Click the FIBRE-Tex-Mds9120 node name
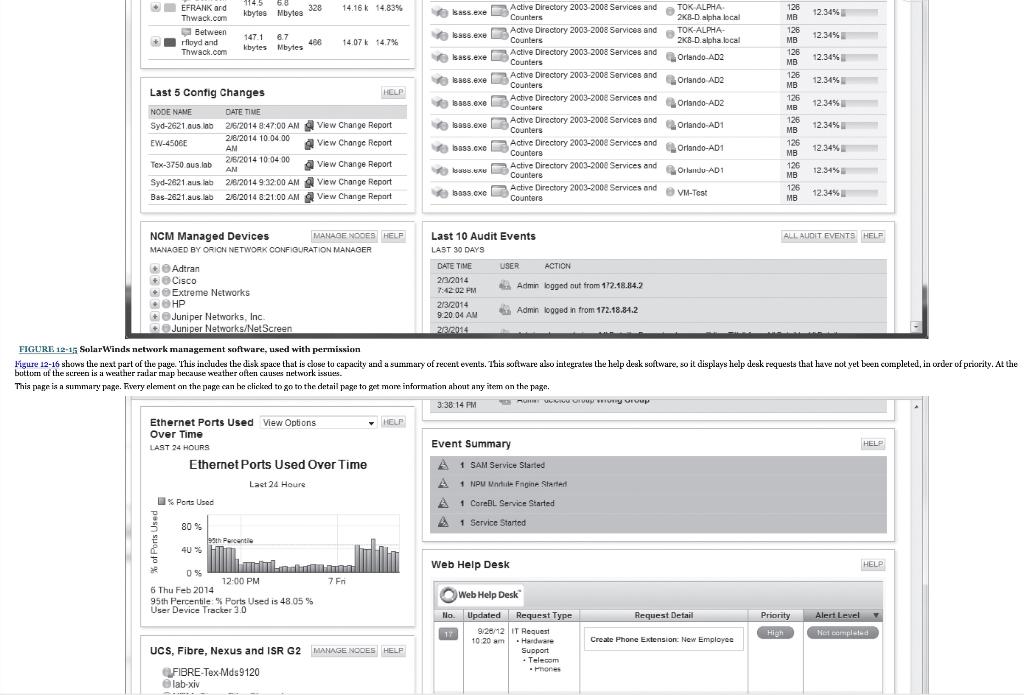Viewport: 1024px width, 695px height. (216, 672)
